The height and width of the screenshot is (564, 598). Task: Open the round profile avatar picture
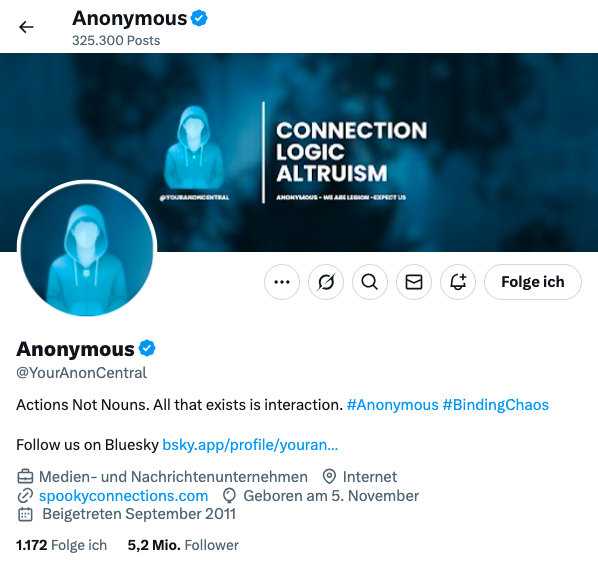(87, 250)
